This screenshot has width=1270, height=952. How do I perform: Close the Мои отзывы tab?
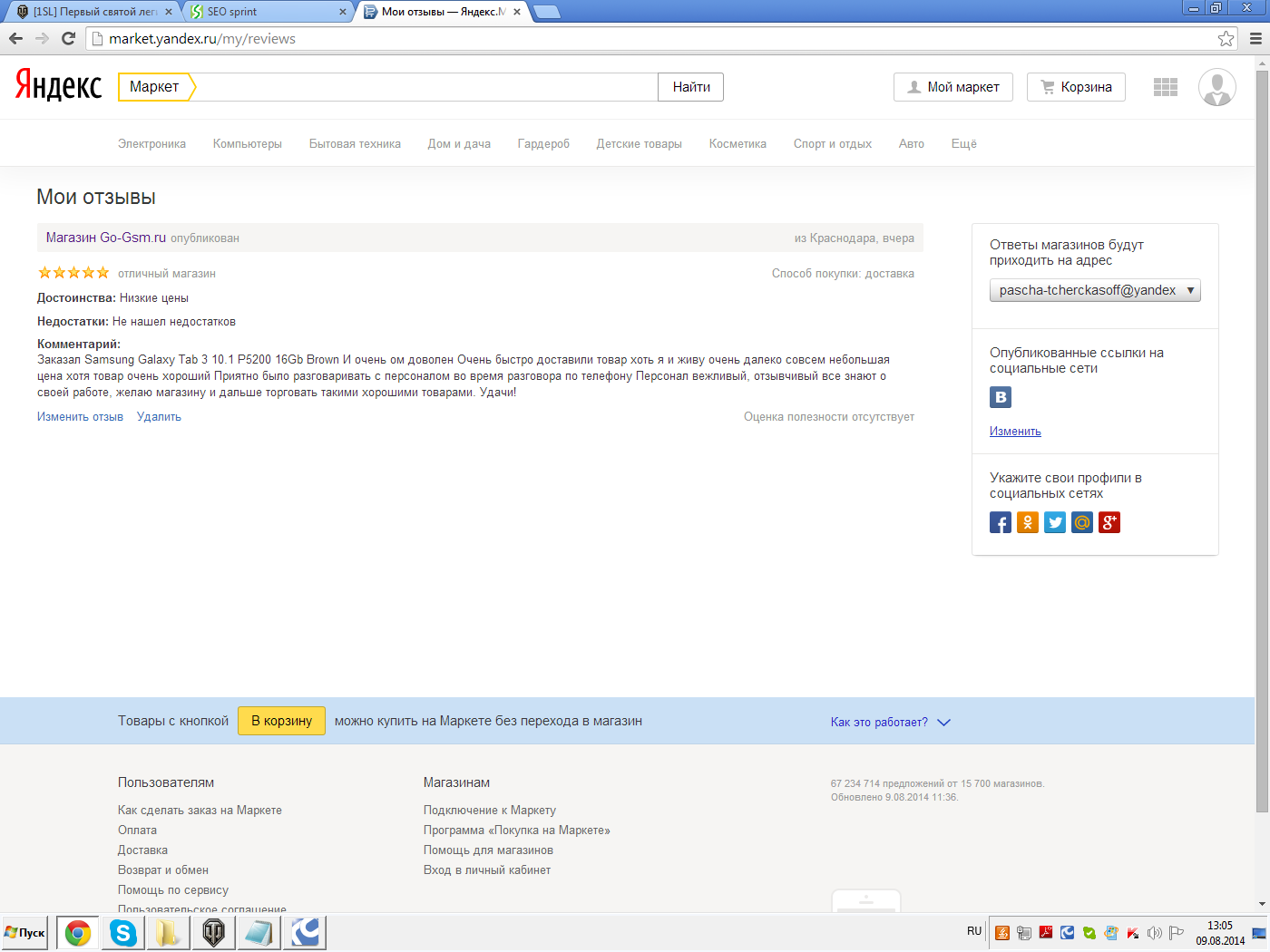point(517,12)
